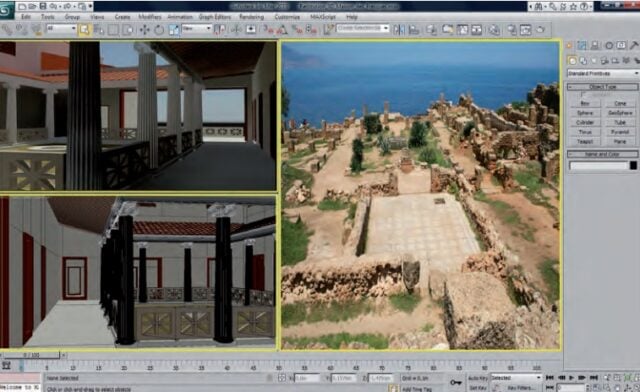The height and width of the screenshot is (392, 640).
Task: Click the New Scene icon in quick access toolbar
Action: [22, 6]
